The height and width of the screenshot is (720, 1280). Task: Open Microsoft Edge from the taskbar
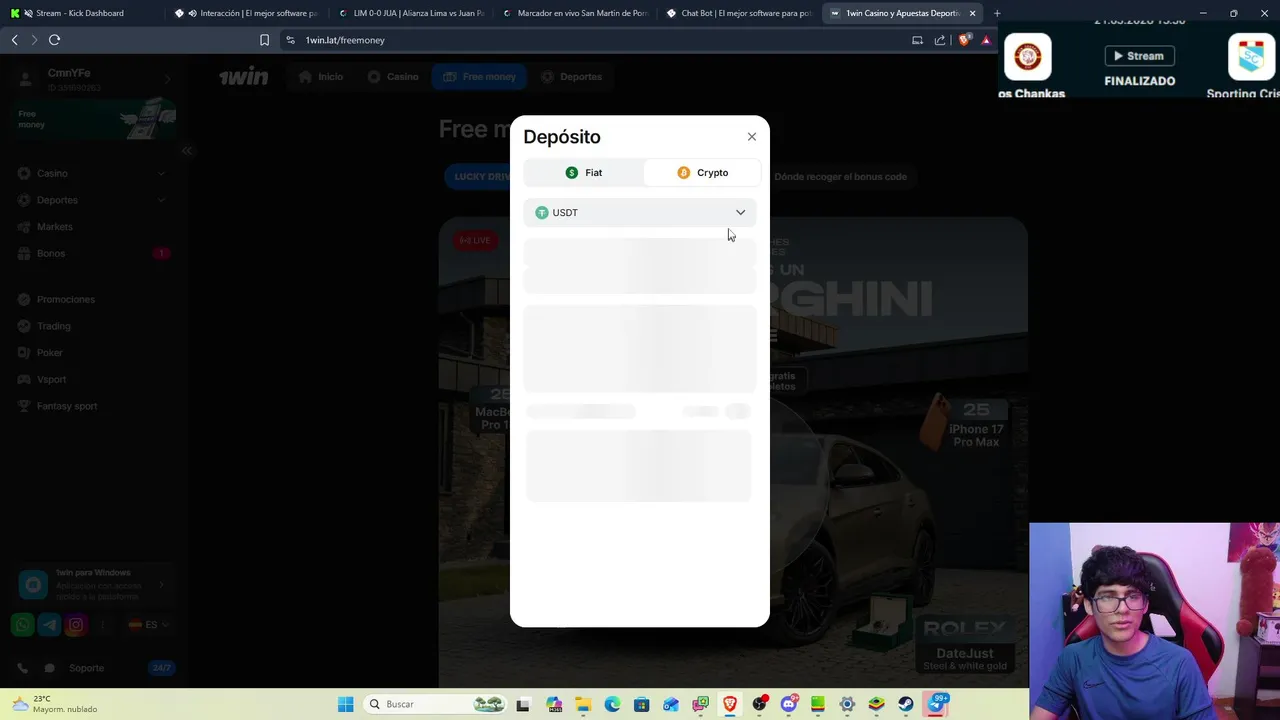click(612, 704)
